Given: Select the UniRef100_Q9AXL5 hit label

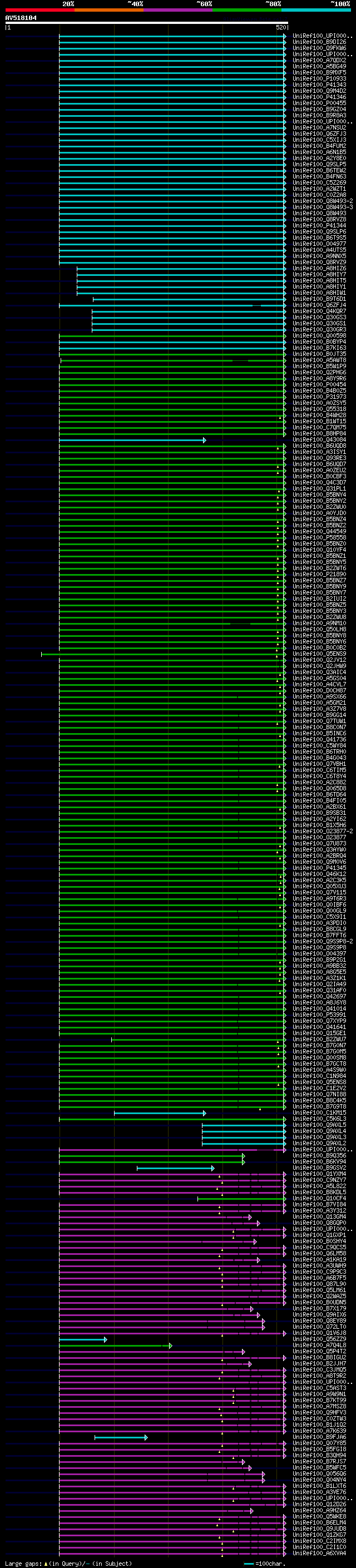Looking at the screenshot, I should pyautogui.click(x=319, y=1125).
